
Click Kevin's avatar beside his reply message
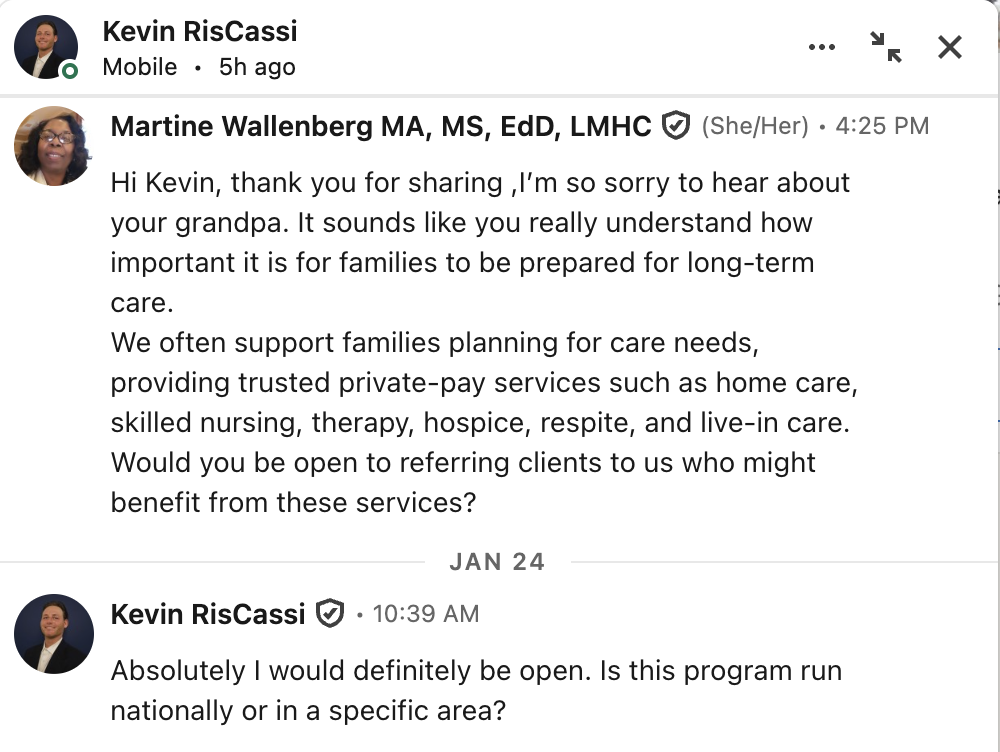(53, 634)
